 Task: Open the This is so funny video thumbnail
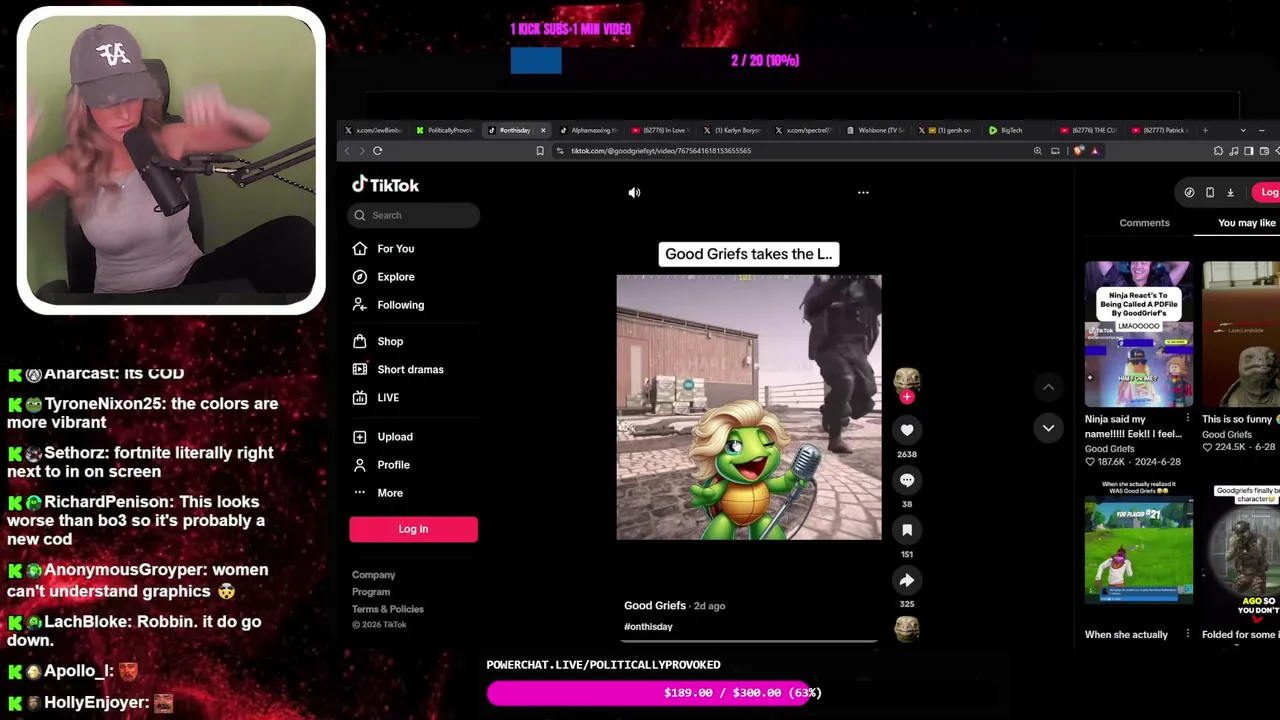[x=1241, y=334]
